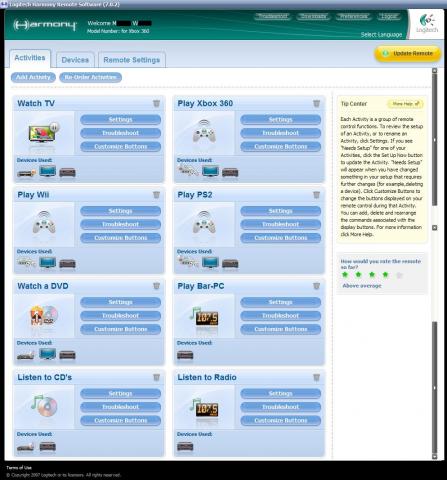Switch to the Devices tab

pos(75,60)
